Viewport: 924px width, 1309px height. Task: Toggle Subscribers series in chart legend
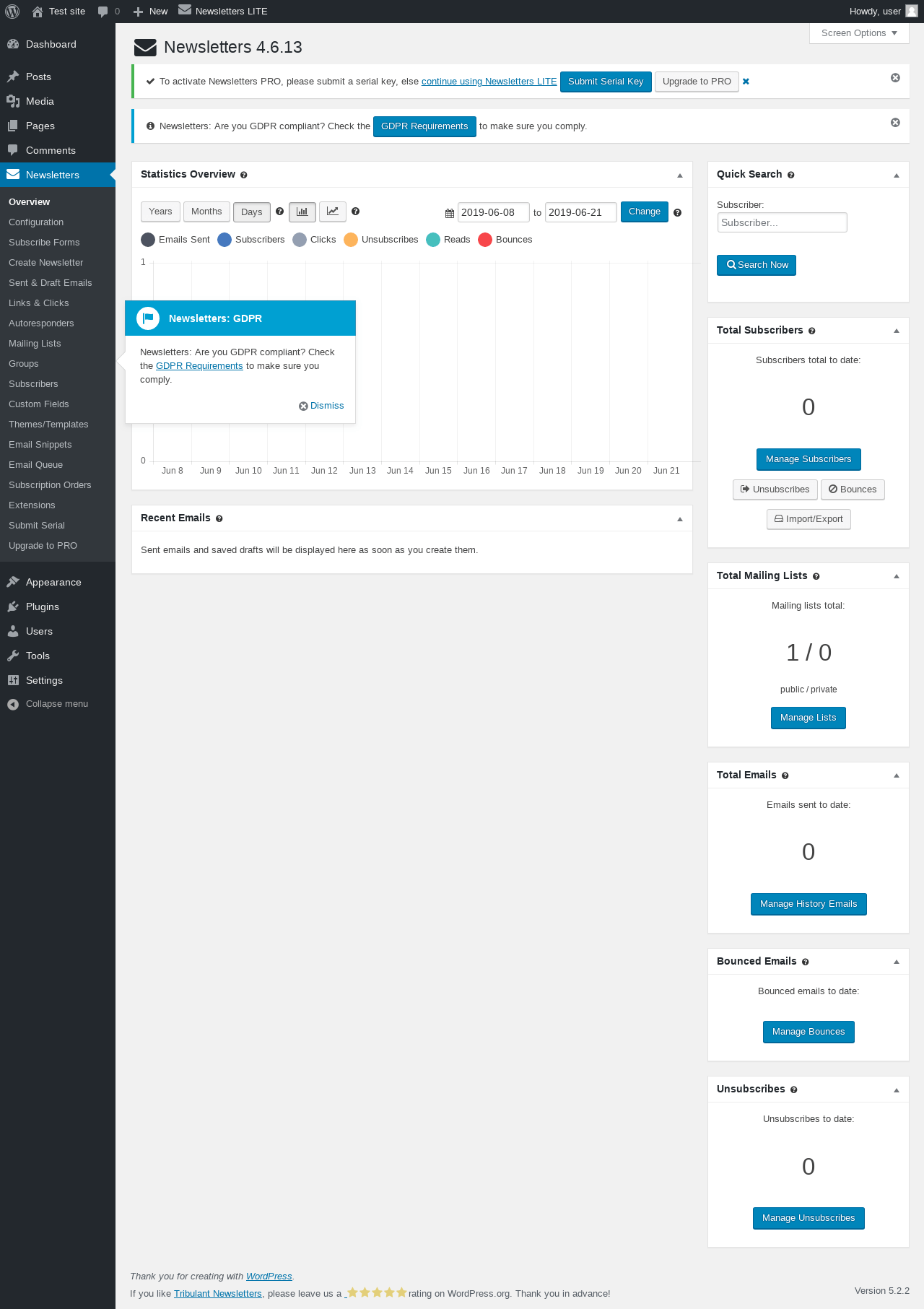(x=251, y=240)
